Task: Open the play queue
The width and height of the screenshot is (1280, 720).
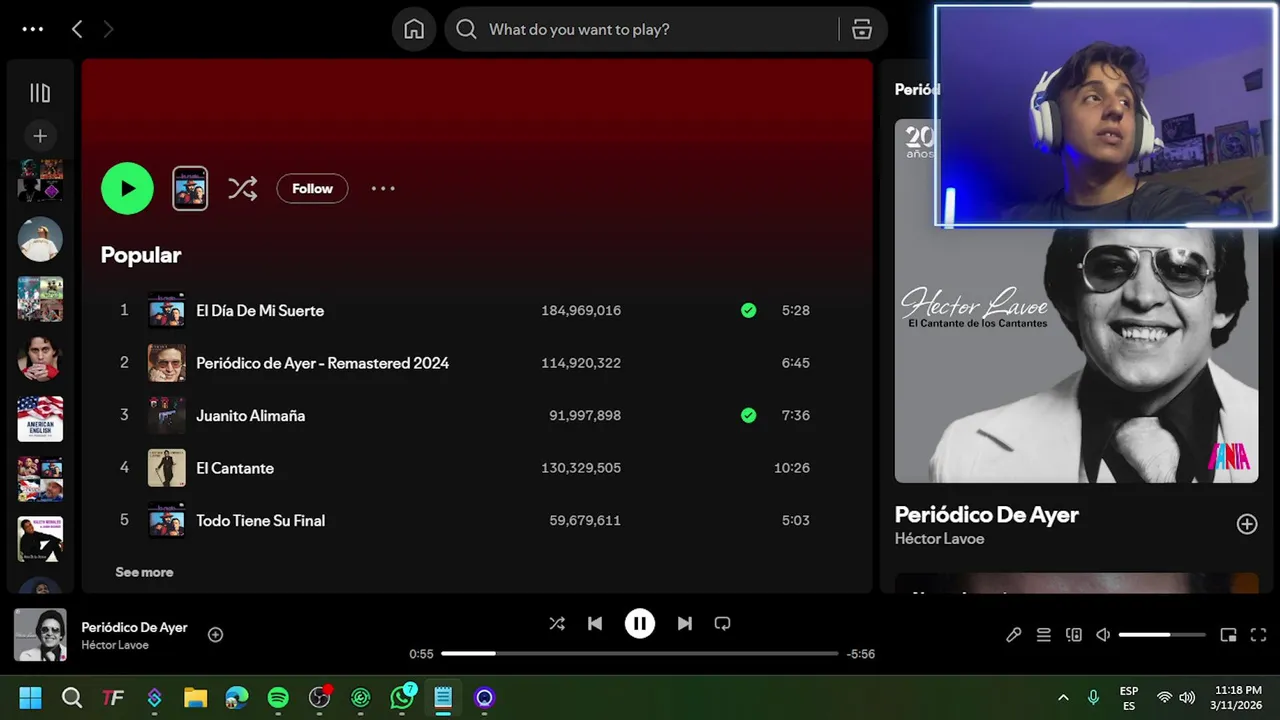Action: [x=1043, y=635]
